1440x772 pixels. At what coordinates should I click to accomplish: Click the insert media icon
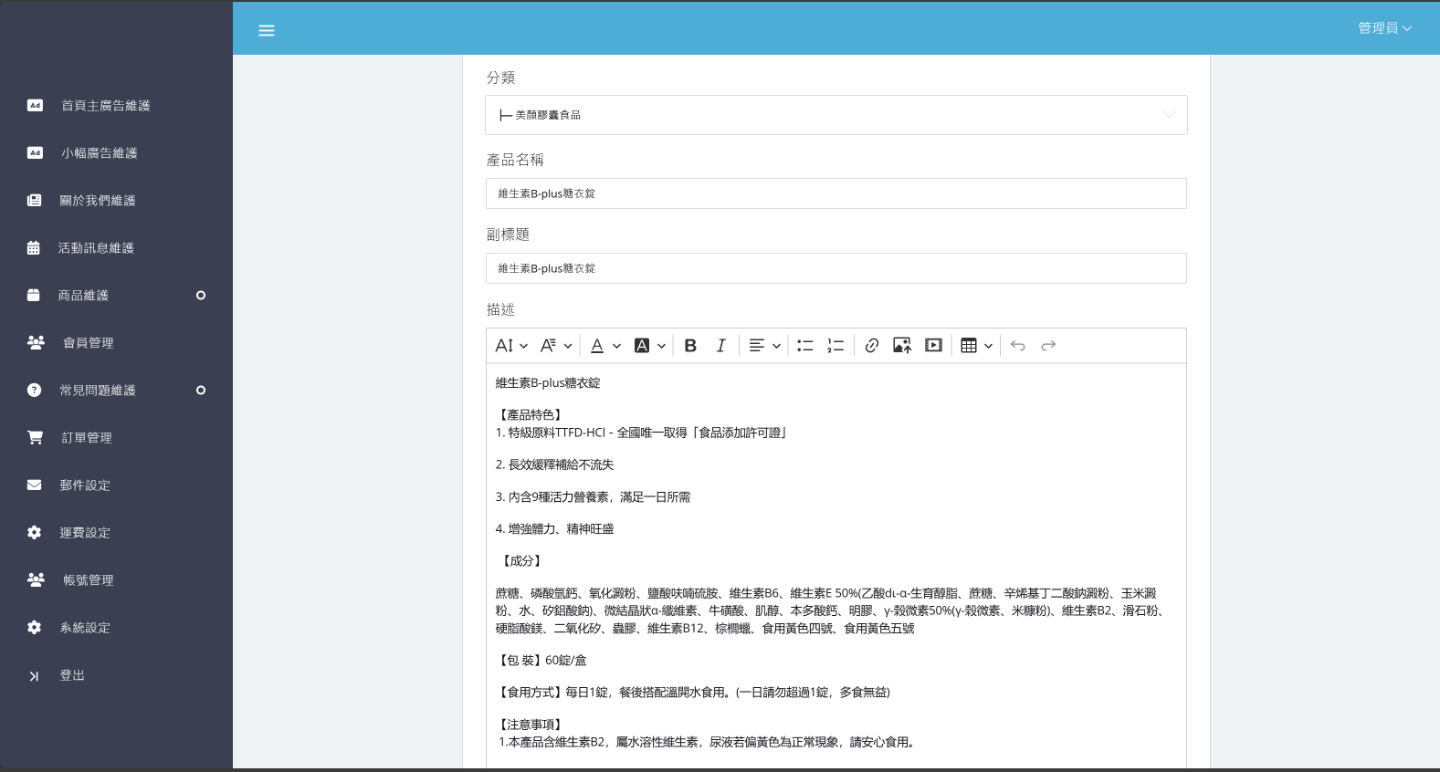tap(933, 346)
